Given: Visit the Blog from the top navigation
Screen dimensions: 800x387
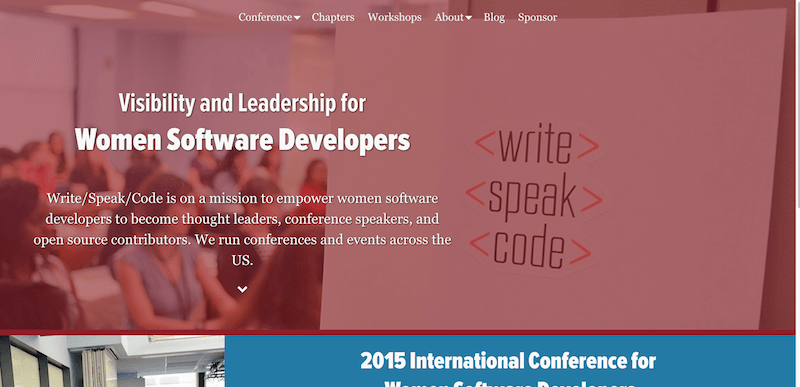Looking at the screenshot, I should 494,17.
